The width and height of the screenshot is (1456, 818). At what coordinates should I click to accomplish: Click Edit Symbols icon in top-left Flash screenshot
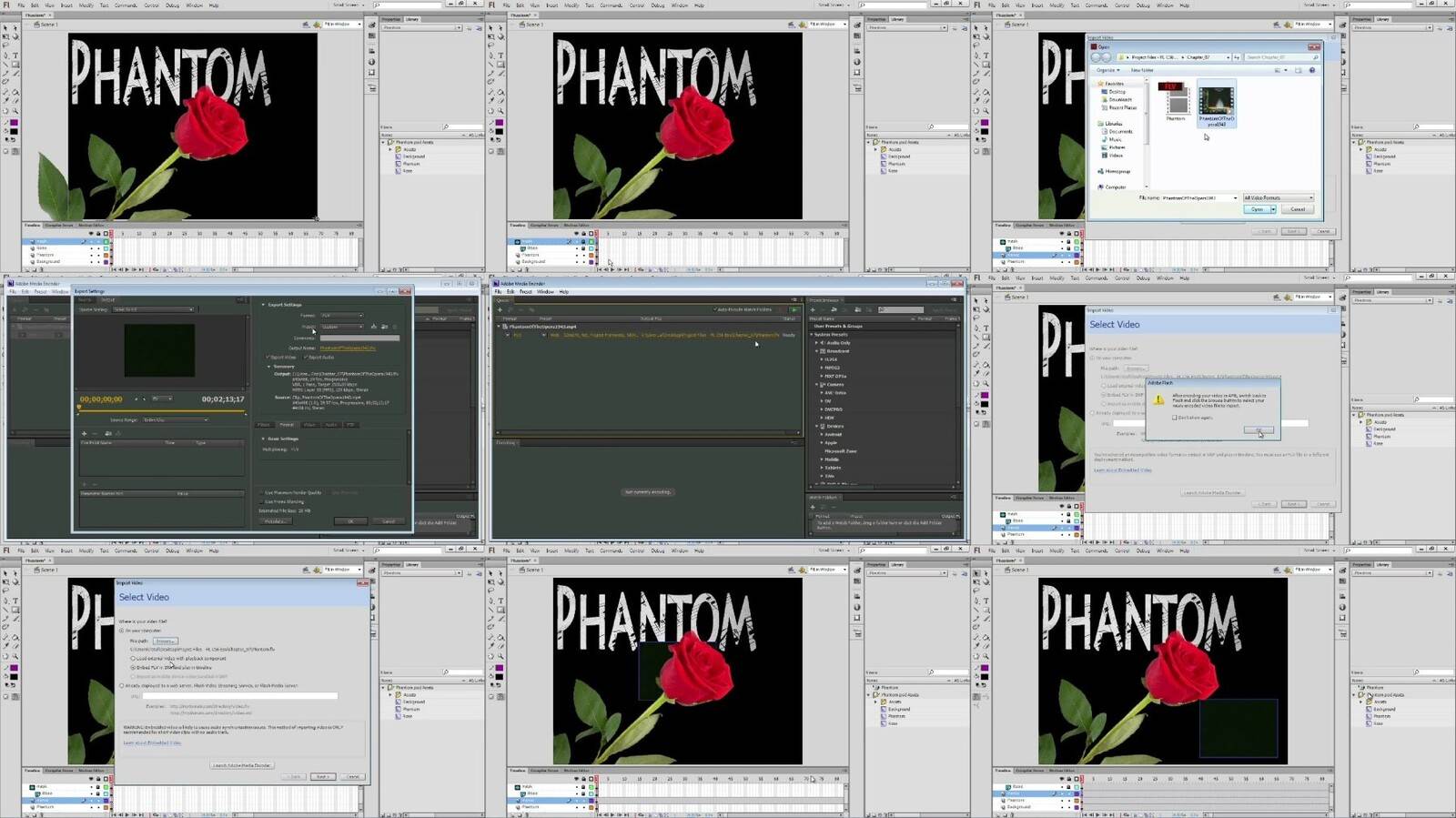point(317,25)
